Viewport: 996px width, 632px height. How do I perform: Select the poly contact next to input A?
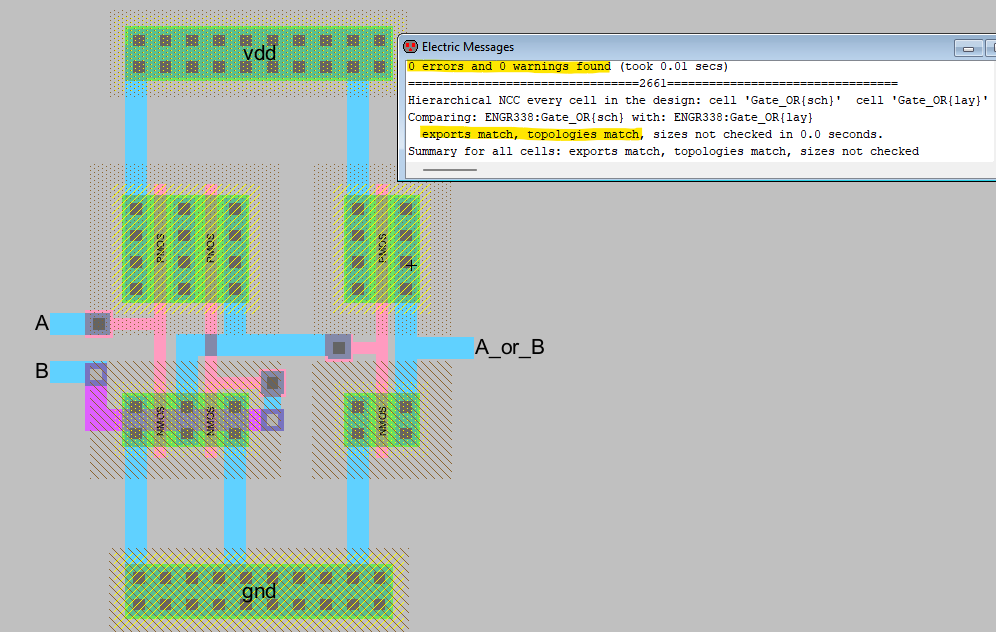pos(97,323)
